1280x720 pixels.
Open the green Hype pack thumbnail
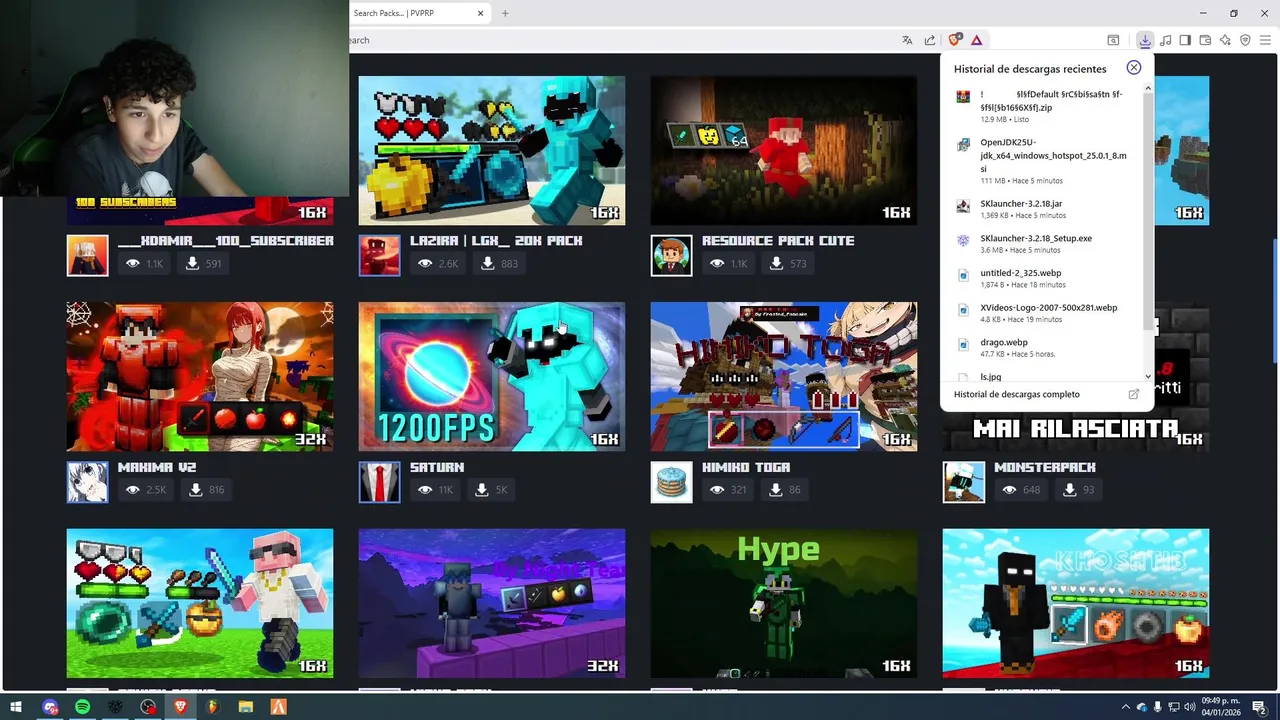pos(784,603)
